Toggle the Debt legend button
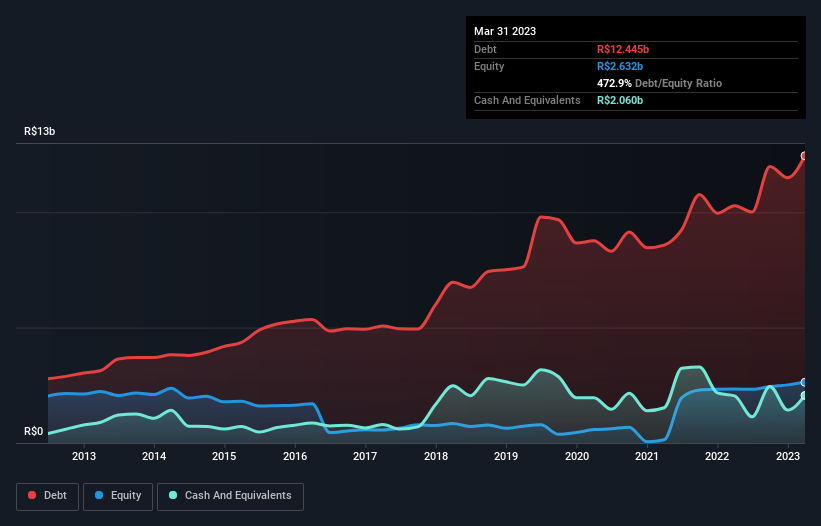821x526 pixels. coord(47,496)
